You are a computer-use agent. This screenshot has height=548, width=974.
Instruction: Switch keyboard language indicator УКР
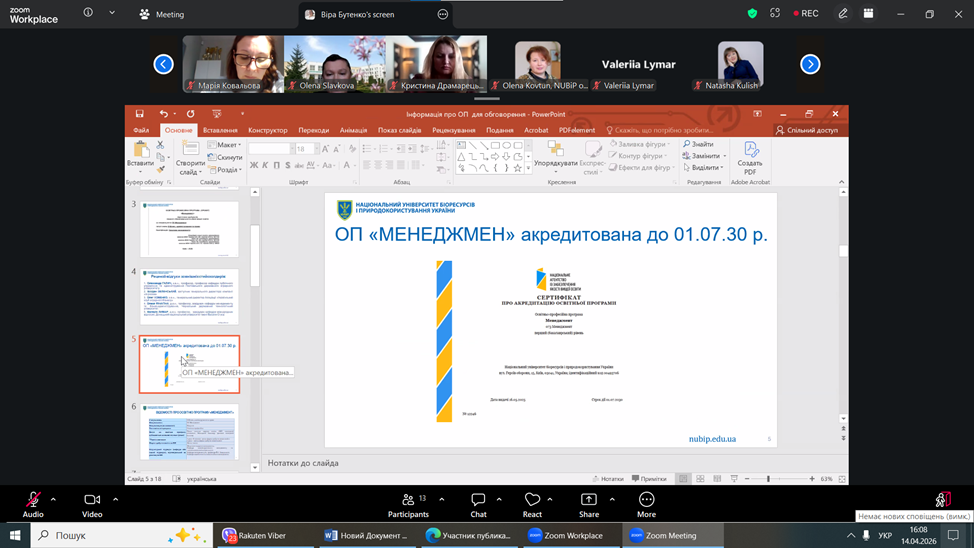(x=885, y=535)
